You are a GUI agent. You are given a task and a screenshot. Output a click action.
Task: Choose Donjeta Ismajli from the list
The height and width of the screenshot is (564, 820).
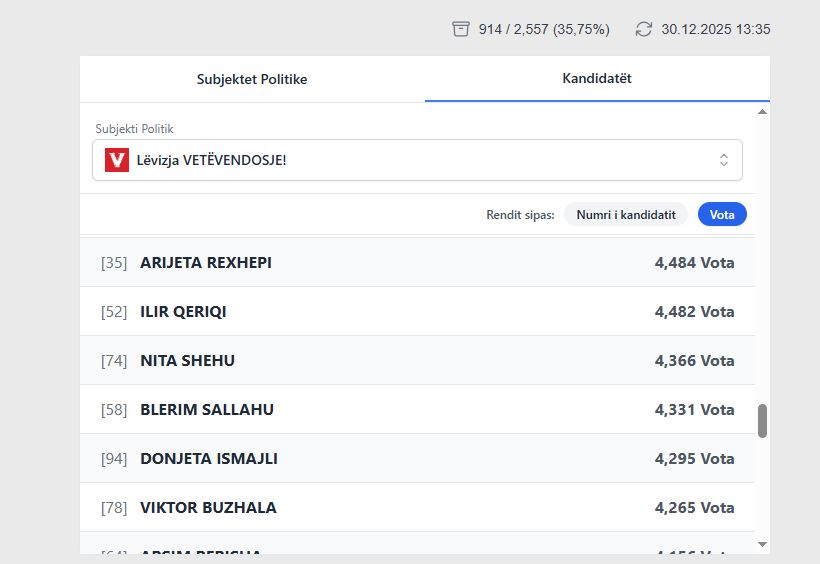(417, 459)
